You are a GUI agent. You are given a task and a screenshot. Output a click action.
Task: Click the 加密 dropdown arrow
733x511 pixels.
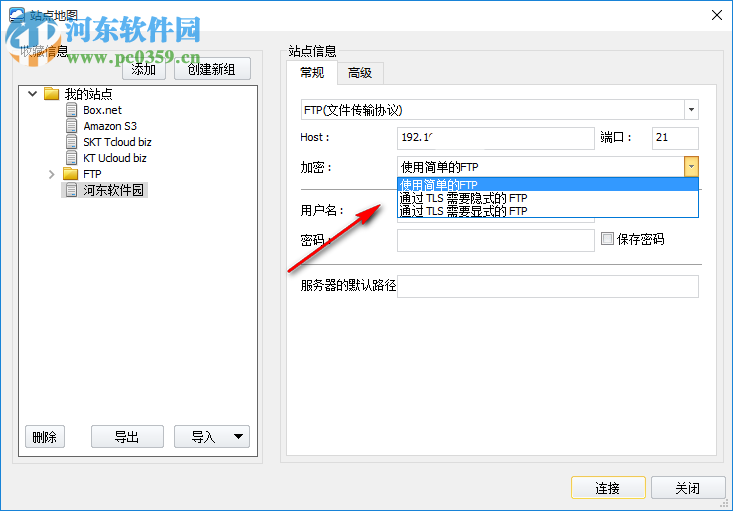[x=691, y=166]
